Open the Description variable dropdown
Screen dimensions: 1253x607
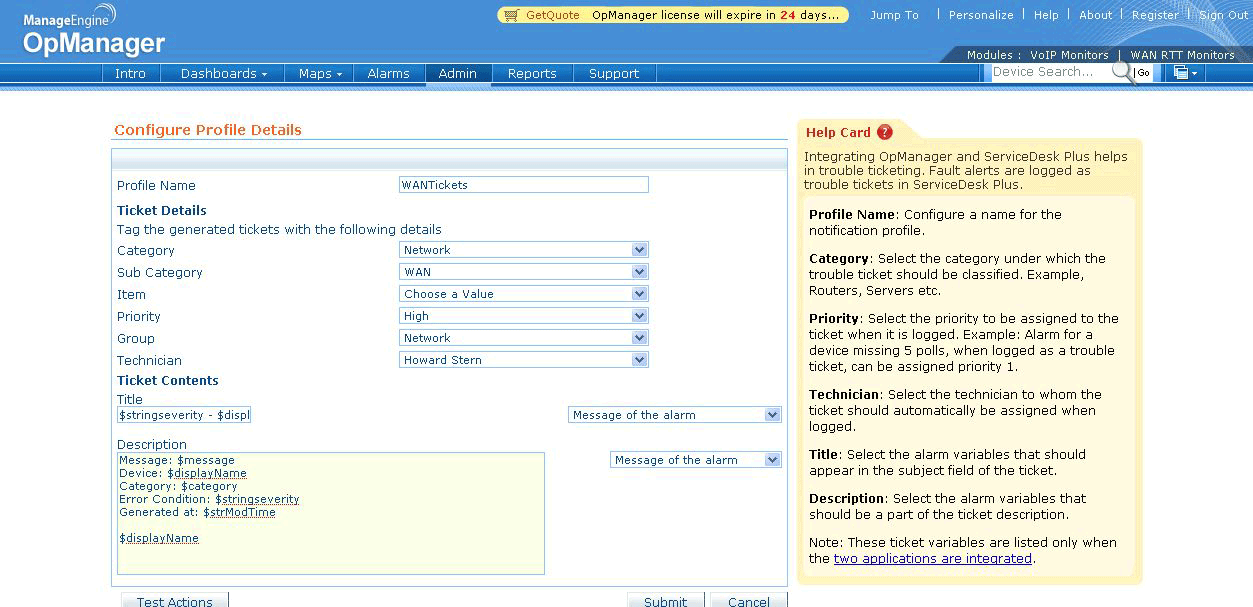coord(696,460)
